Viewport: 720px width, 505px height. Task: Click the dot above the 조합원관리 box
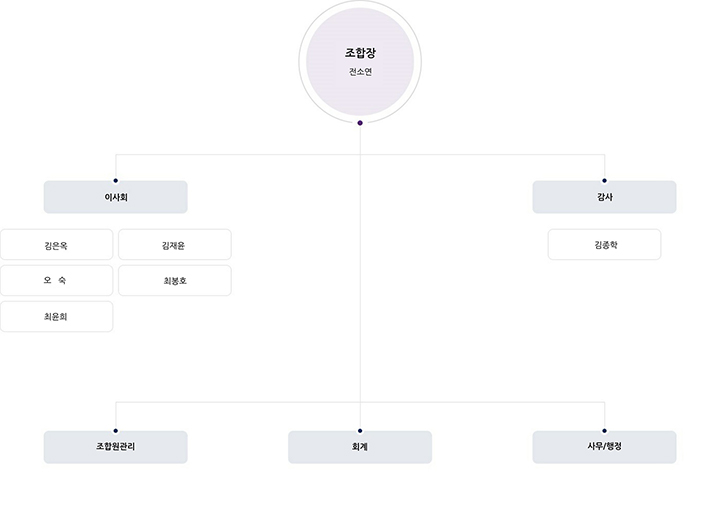click(x=115, y=431)
